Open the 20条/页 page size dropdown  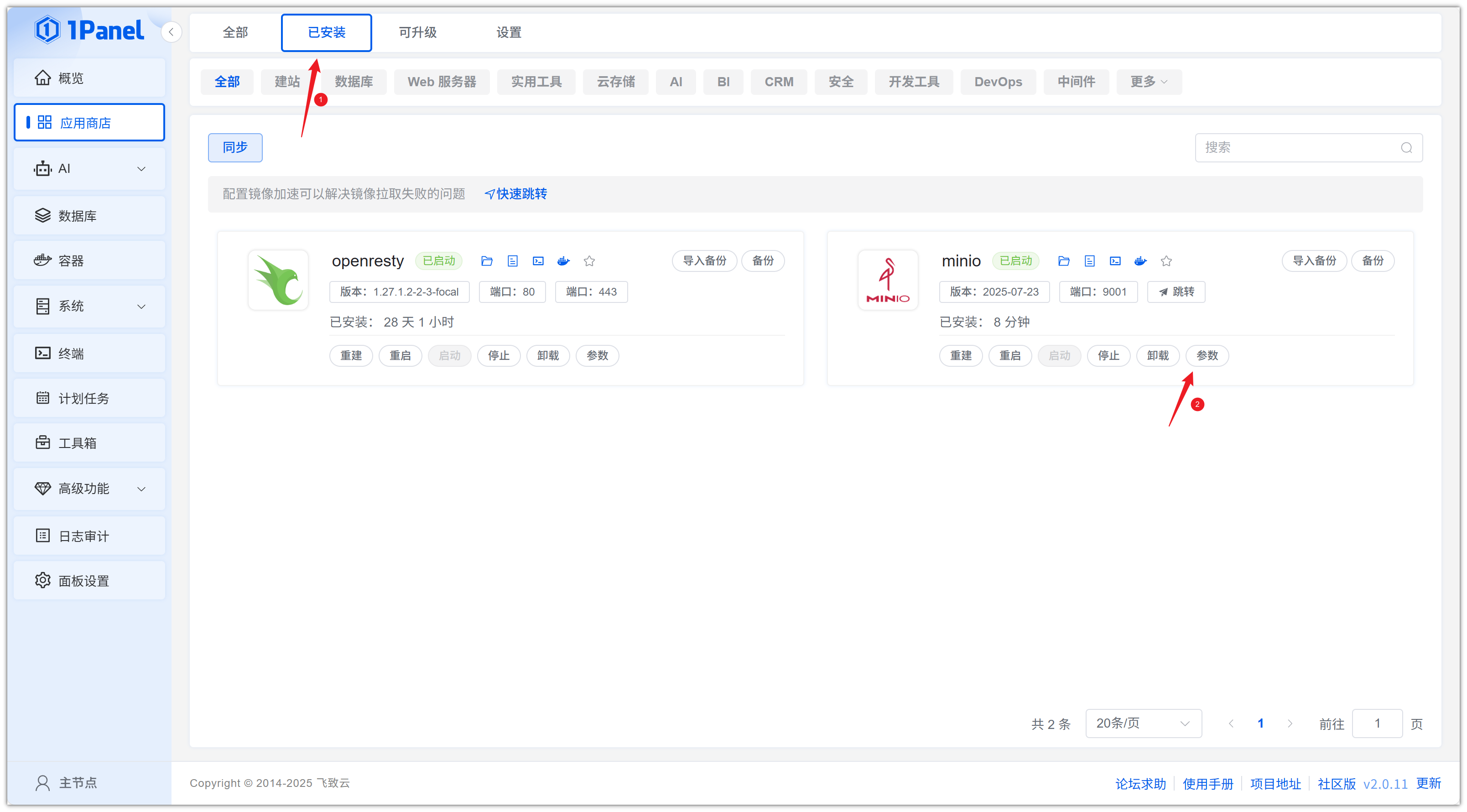tap(1143, 723)
